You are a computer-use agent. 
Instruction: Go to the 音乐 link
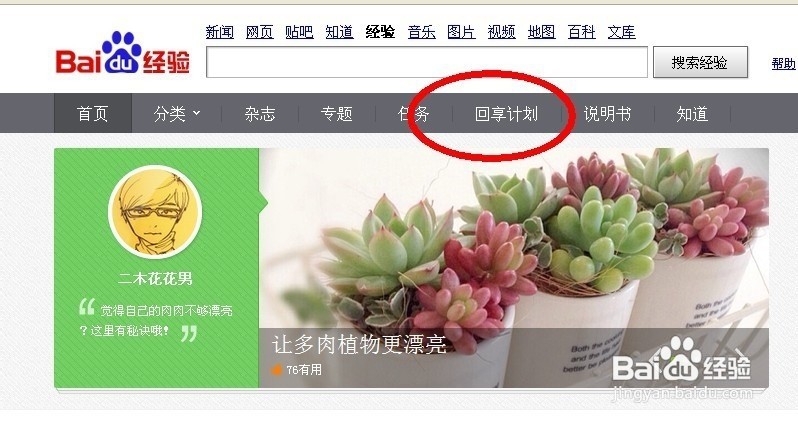point(421,32)
